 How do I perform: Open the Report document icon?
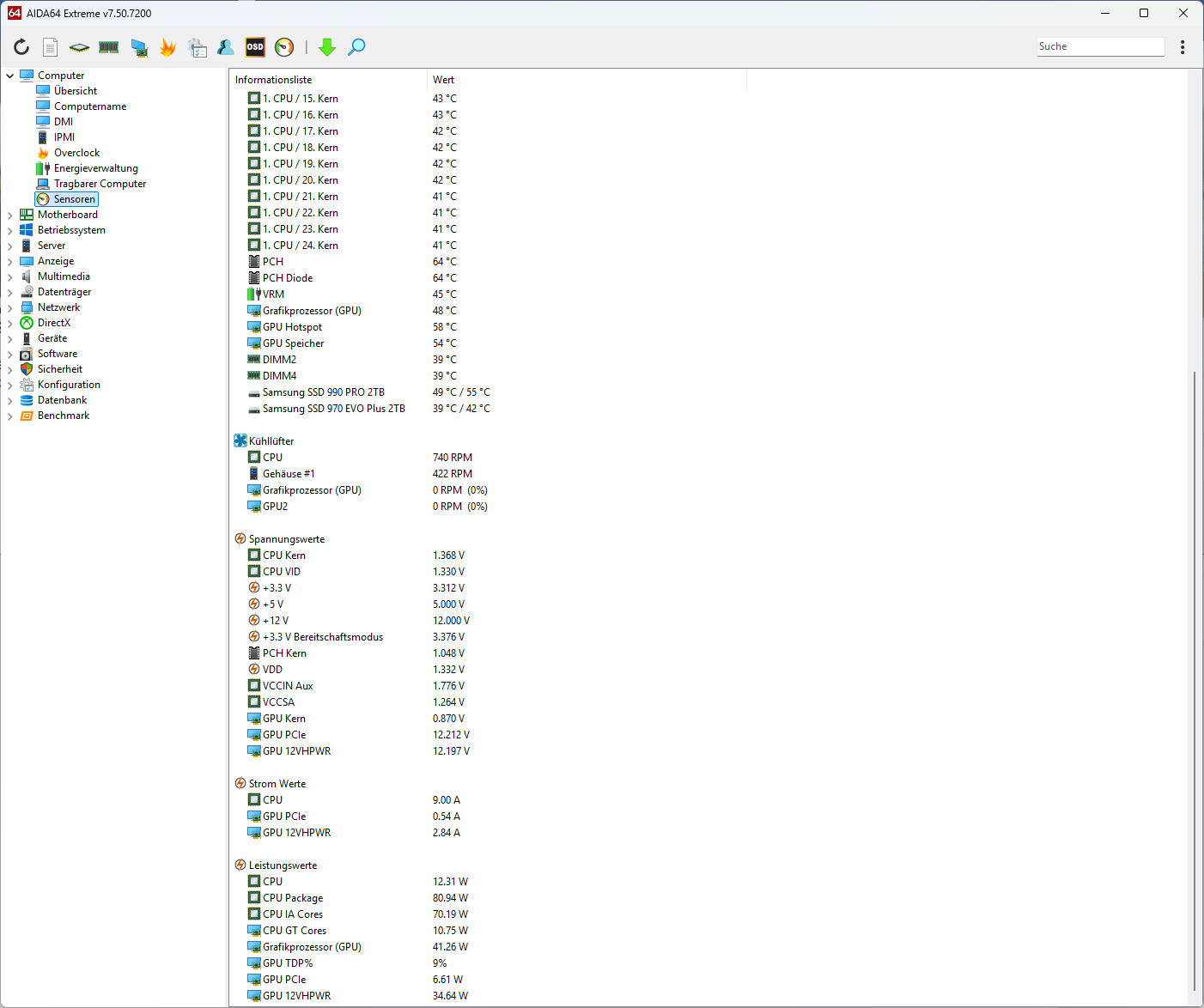tap(51, 47)
